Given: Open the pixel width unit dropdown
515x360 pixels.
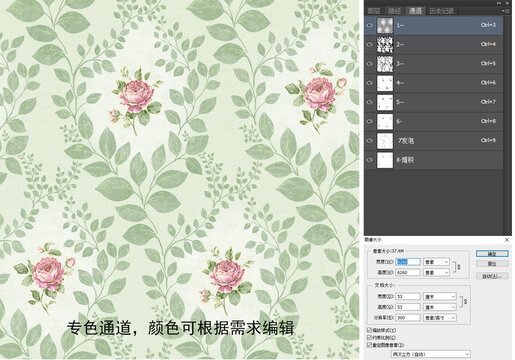Looking at the screenshot, I should 436,262.
